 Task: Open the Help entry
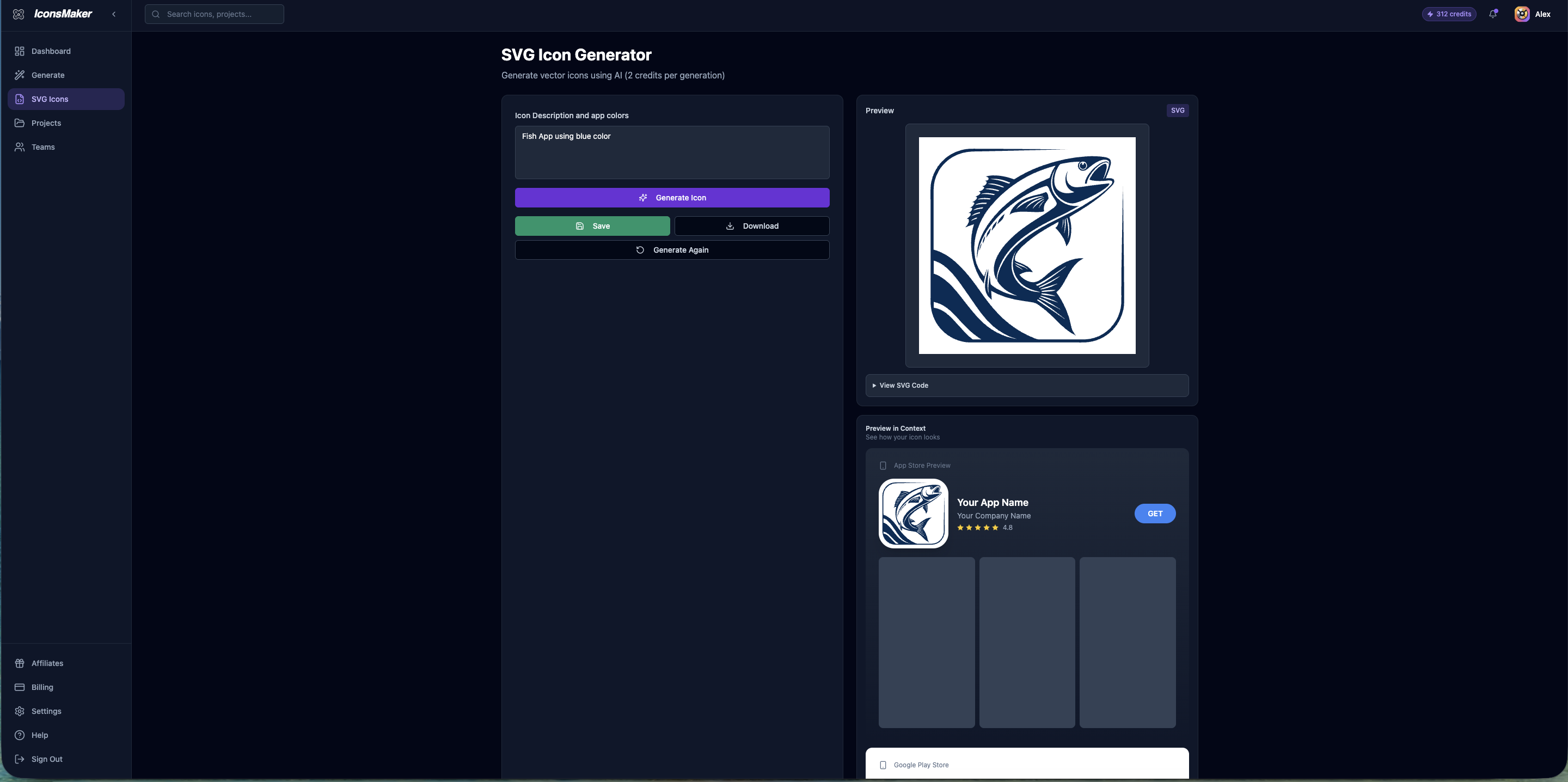pyautogui.click(x=39, y=735)
